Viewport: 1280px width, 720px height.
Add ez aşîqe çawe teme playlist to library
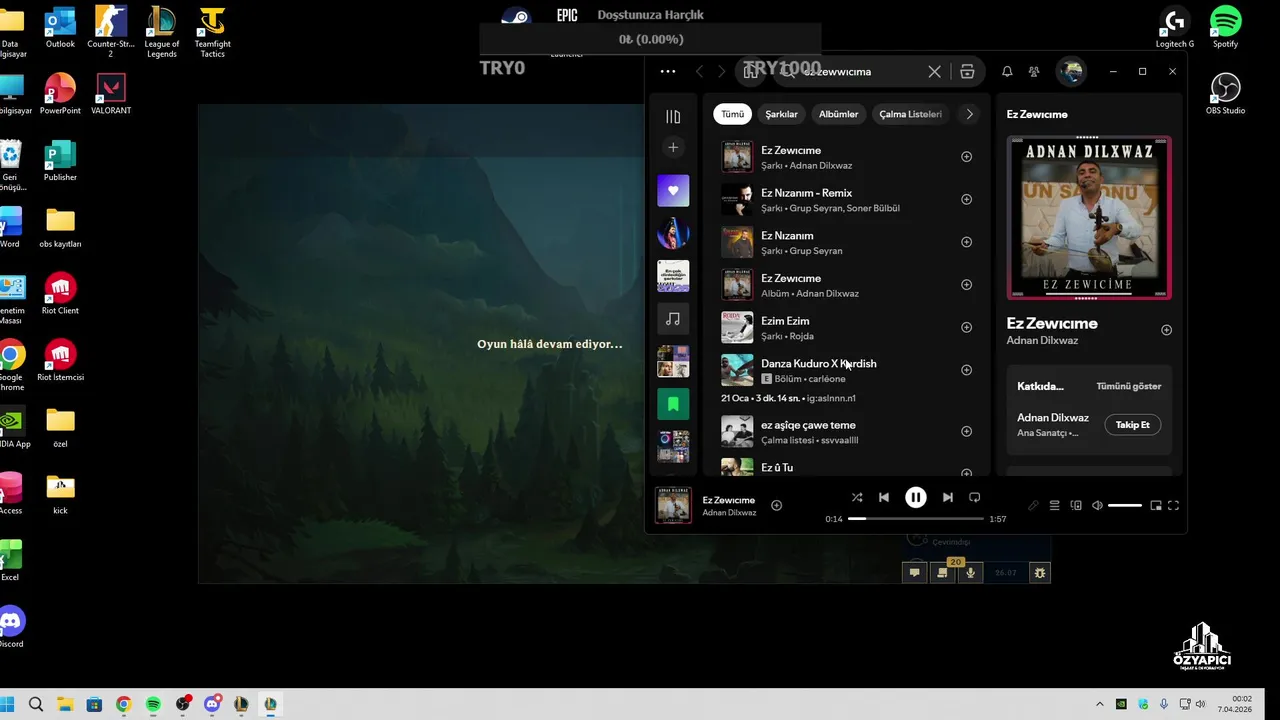click(966, 432)
